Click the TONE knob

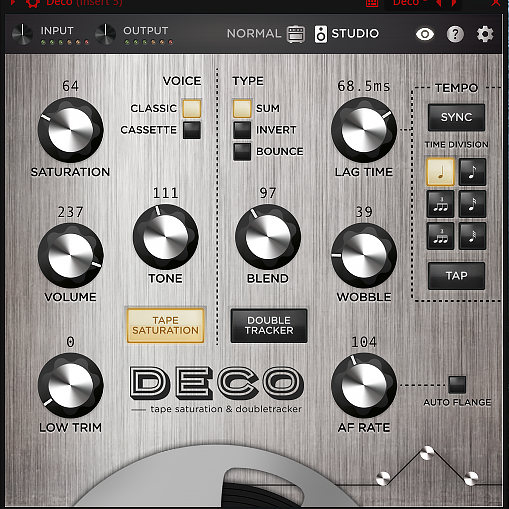tap(166, 237)
